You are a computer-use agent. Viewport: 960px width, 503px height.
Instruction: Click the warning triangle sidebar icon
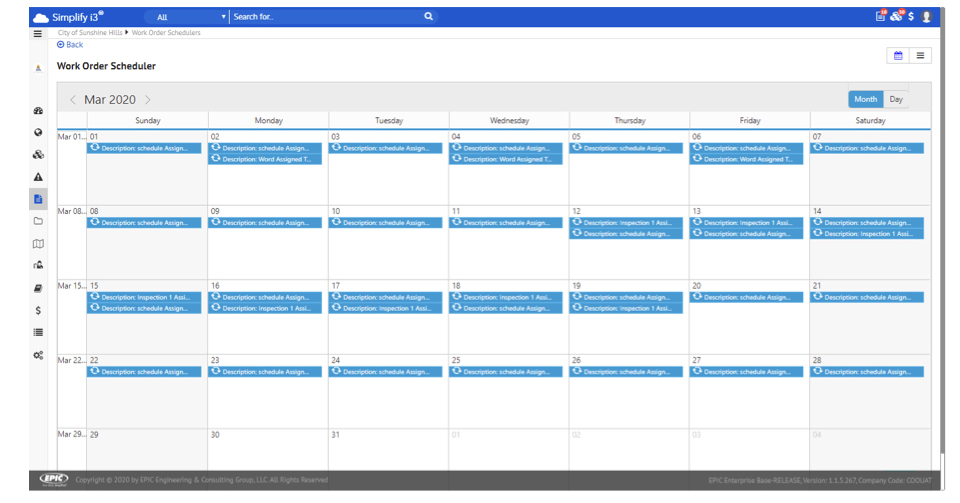(38, 177)
